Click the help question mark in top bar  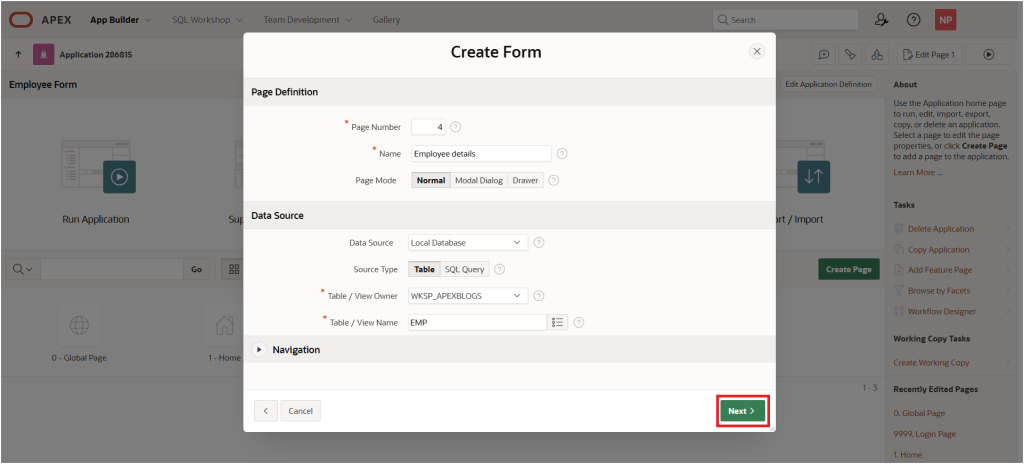[914, 20]
